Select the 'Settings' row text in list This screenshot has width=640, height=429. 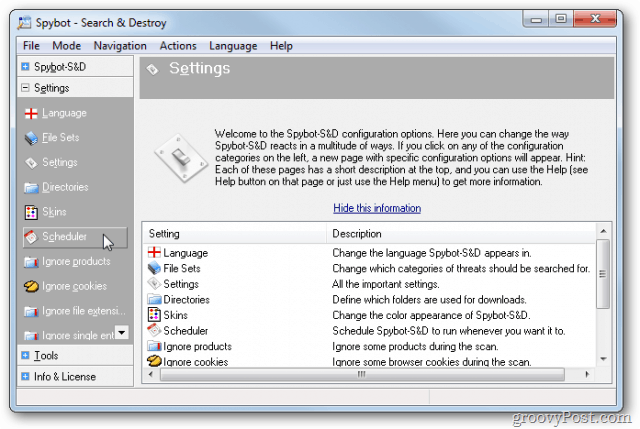click(181, 284)
